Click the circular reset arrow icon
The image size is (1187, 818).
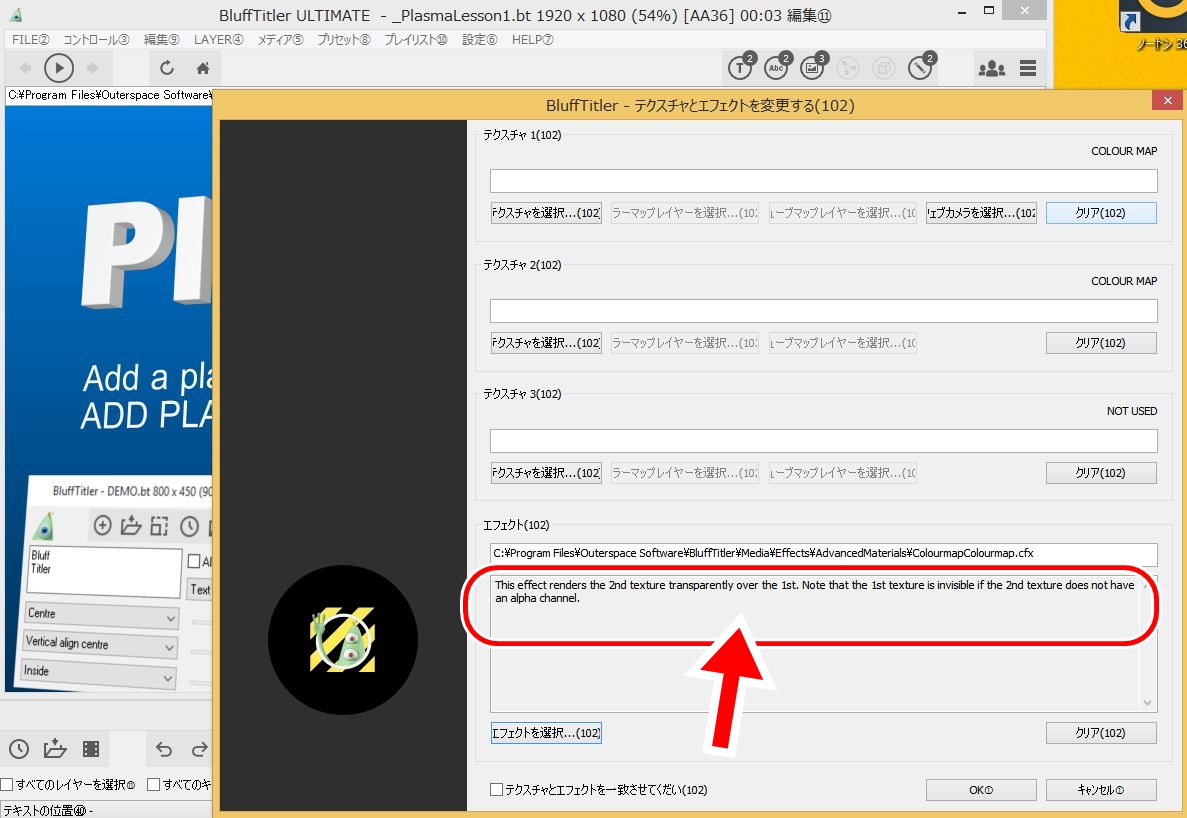(x=167, y=68)
